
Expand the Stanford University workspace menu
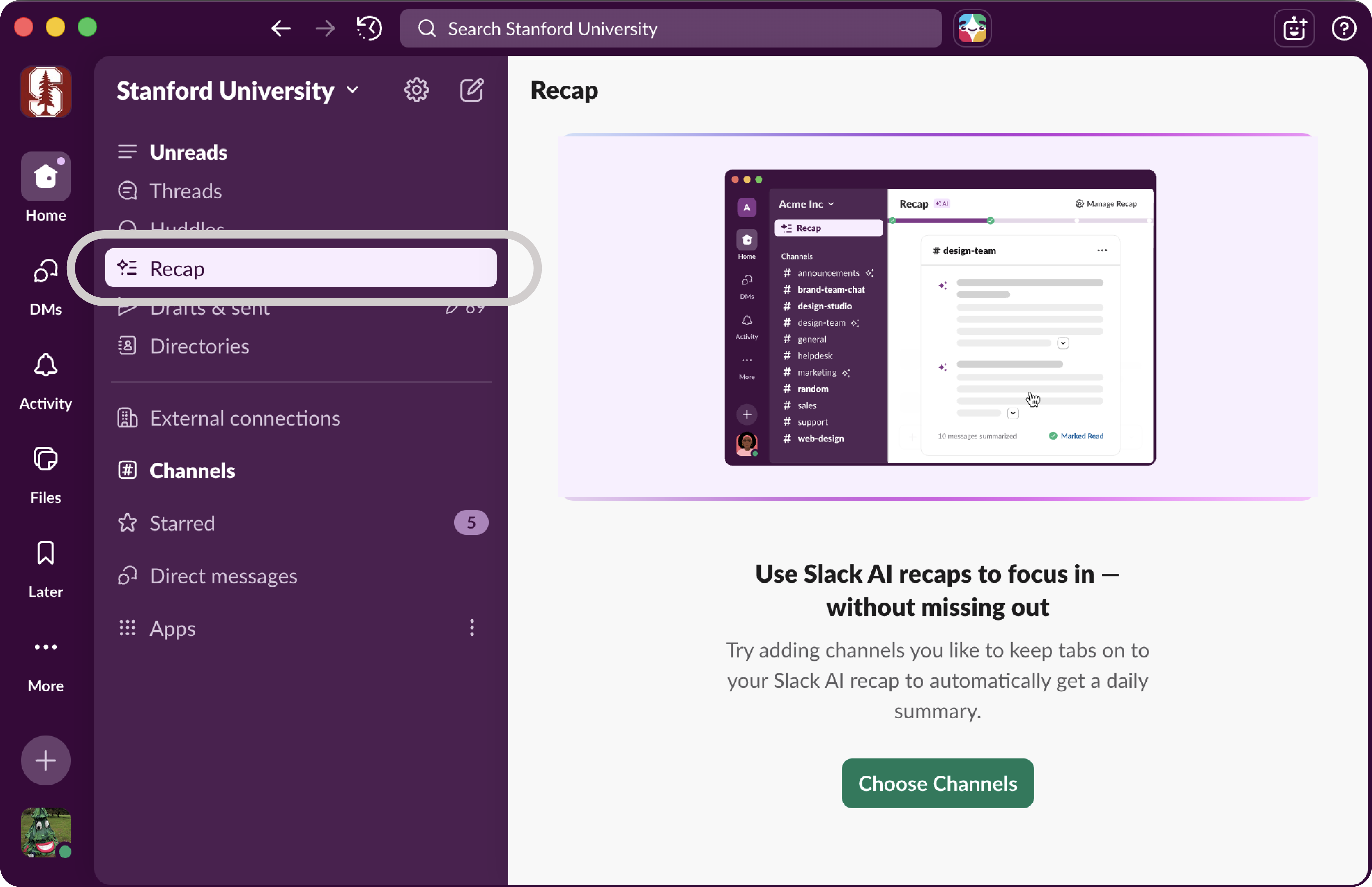pyautogui.click(x=237, y=90)
